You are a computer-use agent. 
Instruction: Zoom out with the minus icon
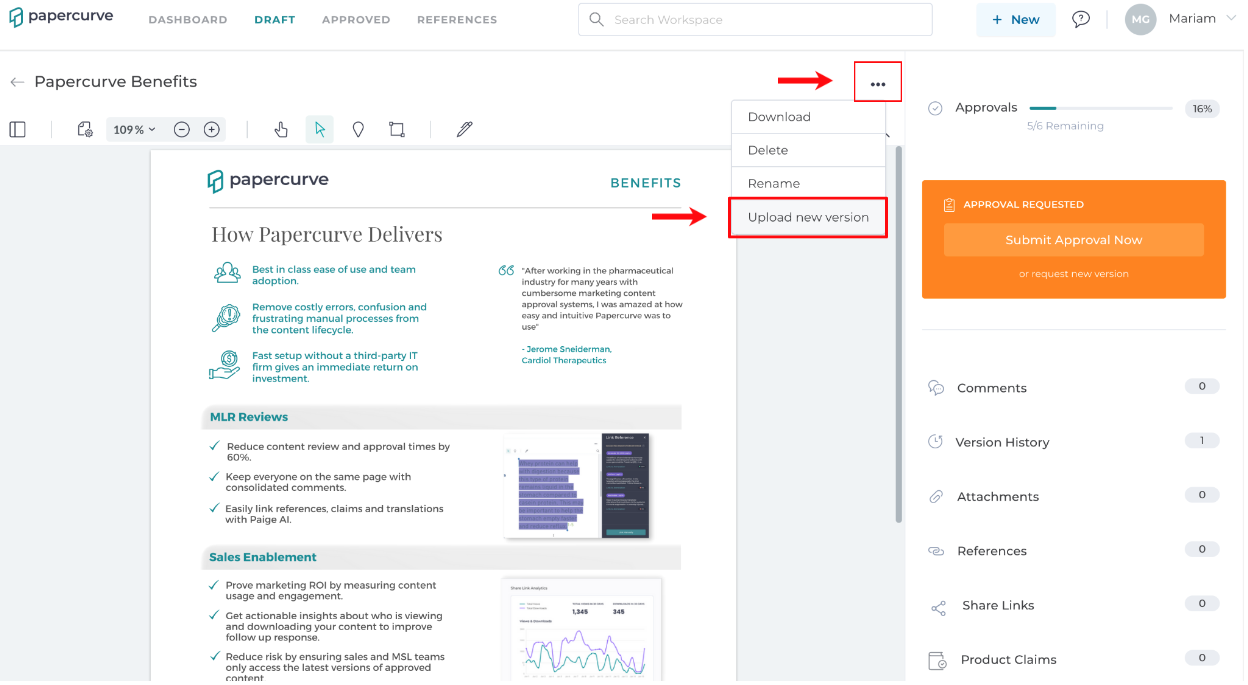coord(182,129)
